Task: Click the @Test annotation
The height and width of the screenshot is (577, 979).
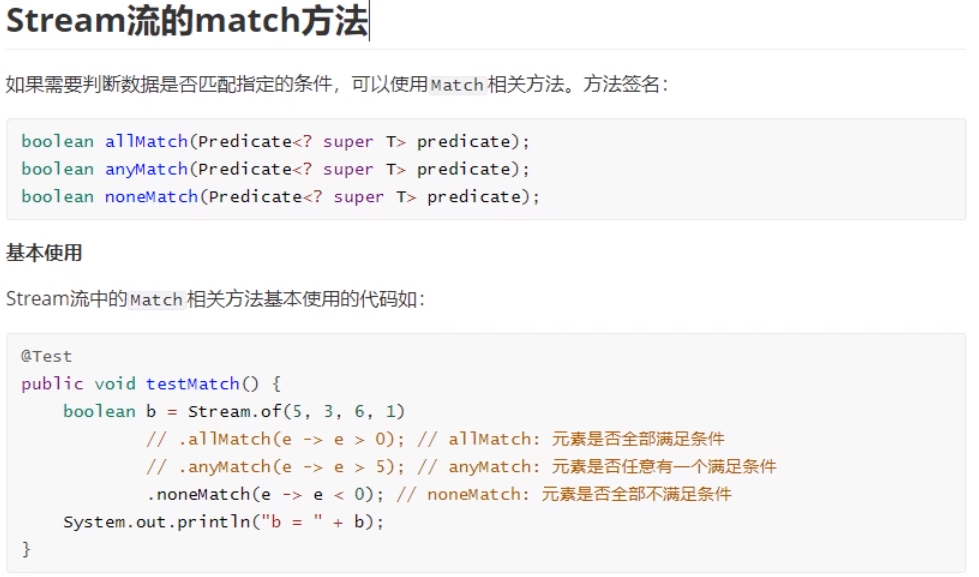Action: pos(46,356)
